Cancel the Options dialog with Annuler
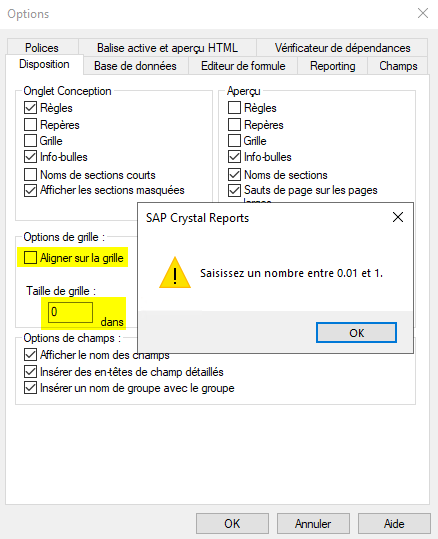This screenshot has height=539, width=438. pyautogui.click(x=313, y=524)
